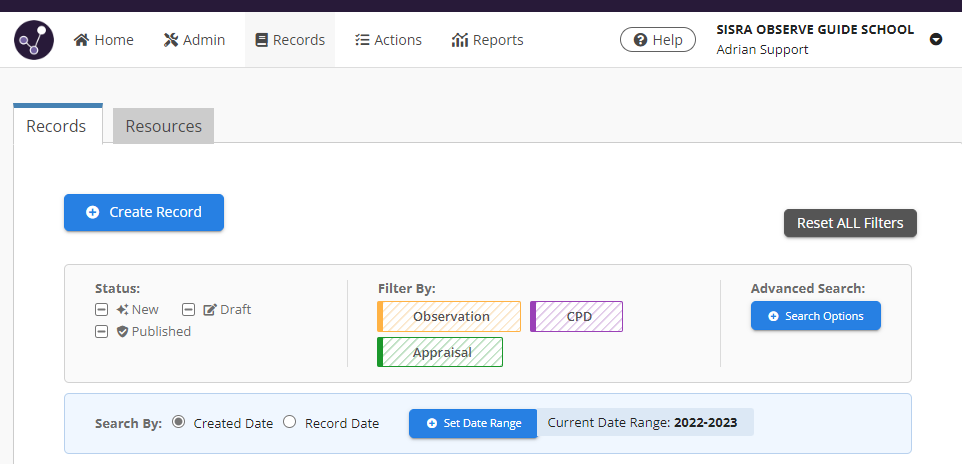962x464 pixels.
Task: Toggle the Draft status checkbox
Action: pyautogui.click(x=189, y=310)
